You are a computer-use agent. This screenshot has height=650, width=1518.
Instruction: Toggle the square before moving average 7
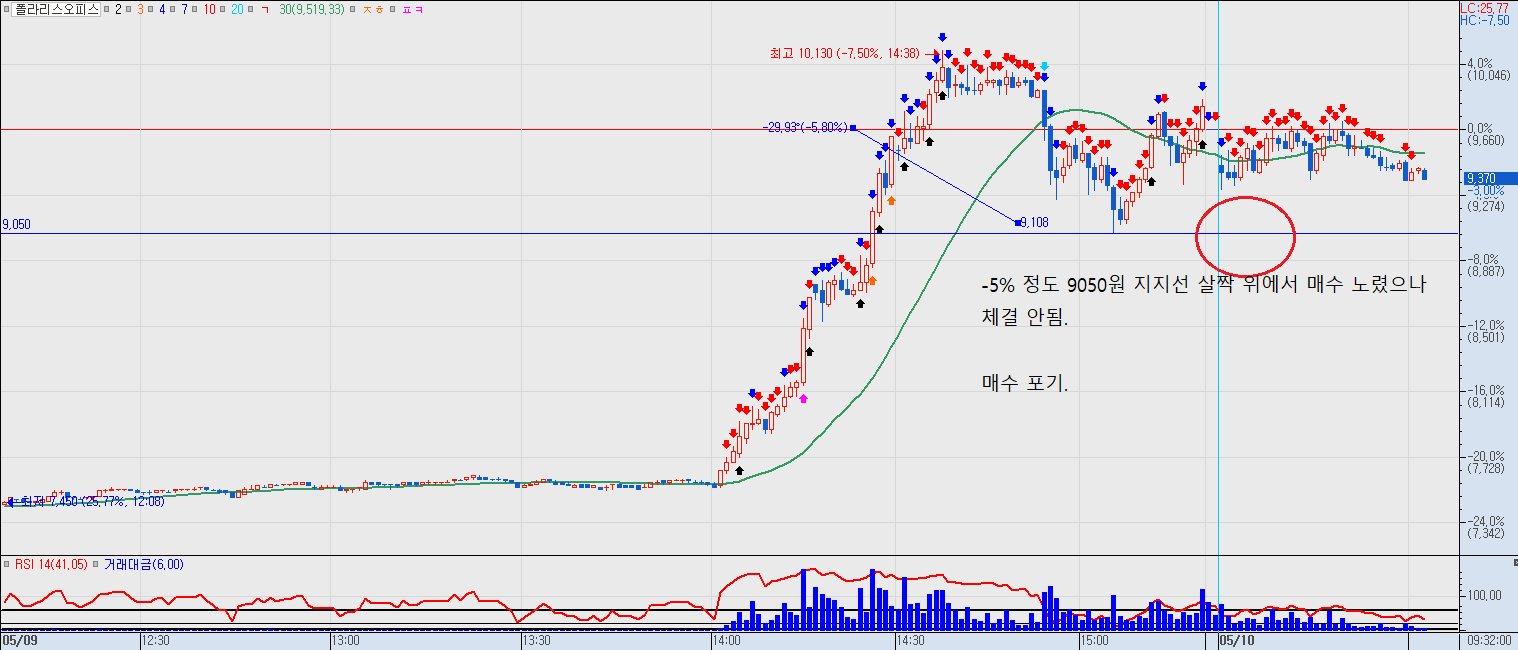172,9
